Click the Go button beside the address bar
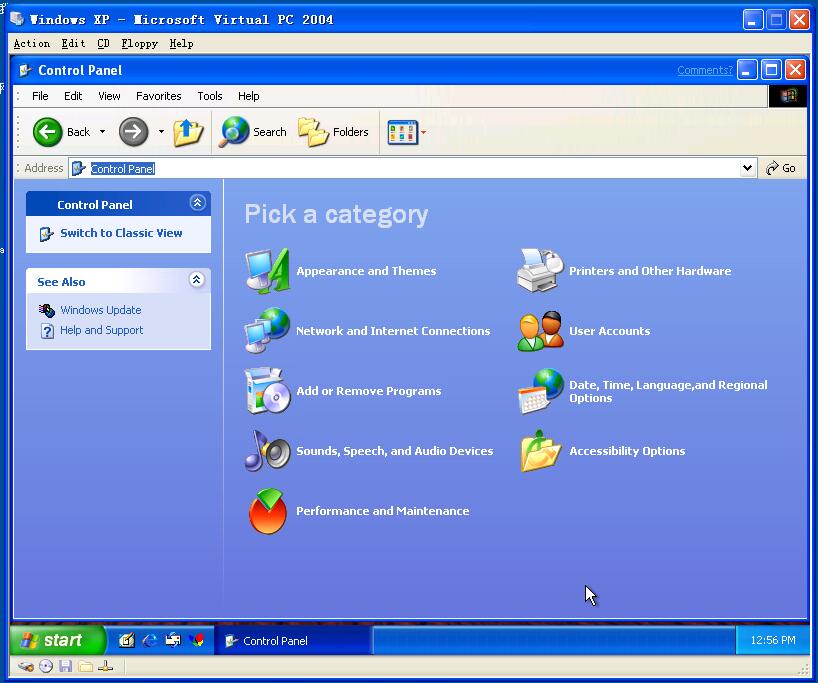 pyautogui.click(x=781, y=168)
